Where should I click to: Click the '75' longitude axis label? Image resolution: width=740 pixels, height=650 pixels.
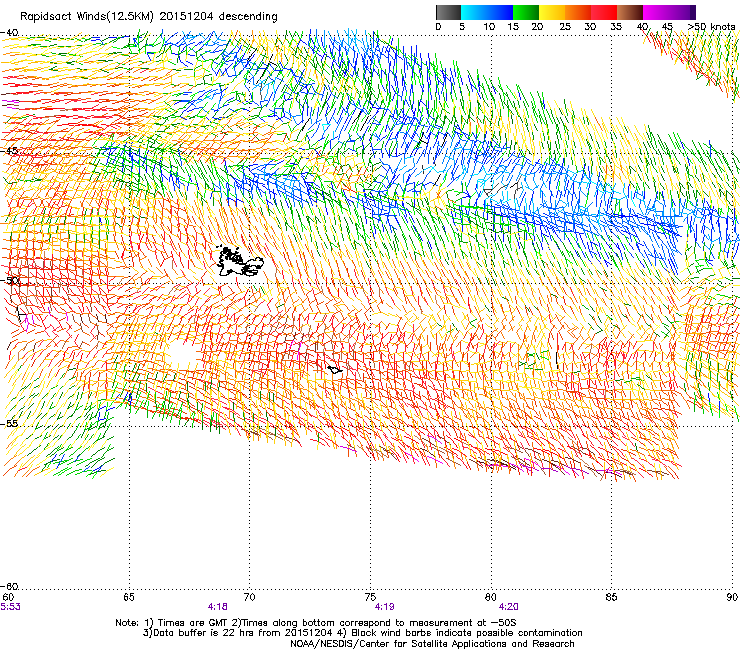pos(370,597)
